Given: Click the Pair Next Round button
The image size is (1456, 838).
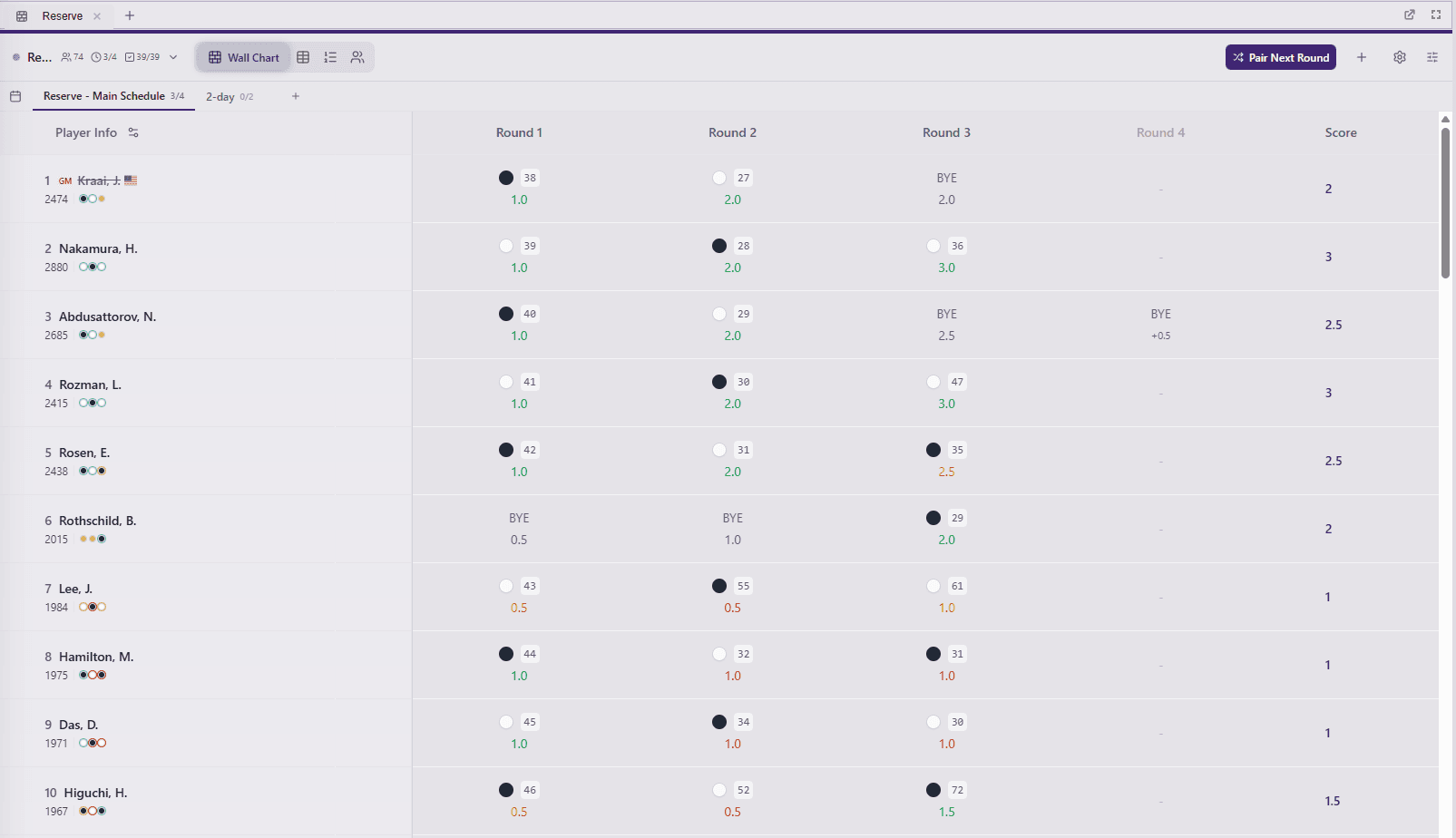Looking at the screenshot, I should [1280, 56].
